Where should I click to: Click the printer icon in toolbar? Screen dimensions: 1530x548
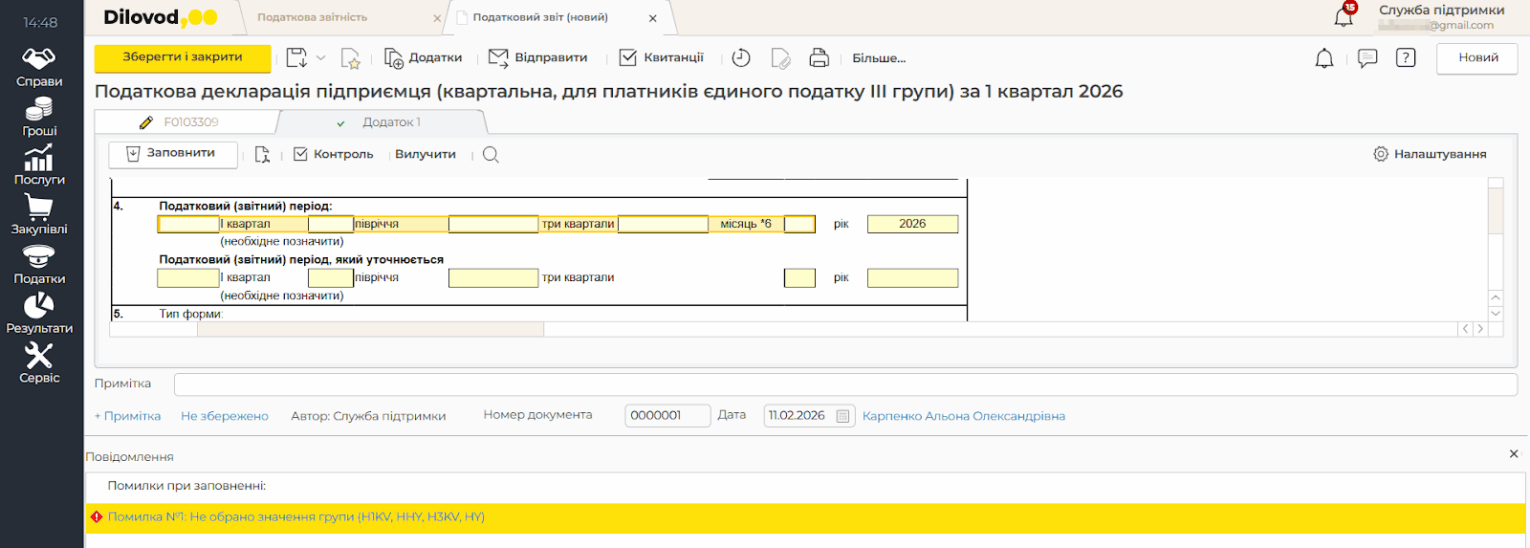click(819, 58)
